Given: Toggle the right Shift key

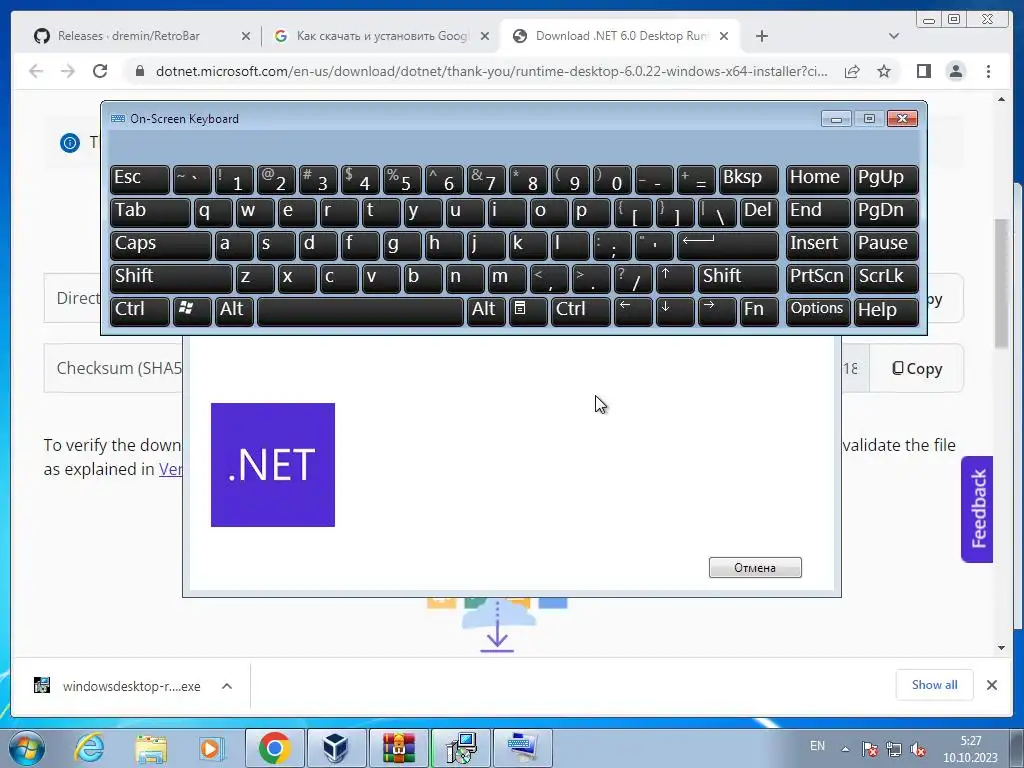Looking at the screenshot, I should coord(738,278).
